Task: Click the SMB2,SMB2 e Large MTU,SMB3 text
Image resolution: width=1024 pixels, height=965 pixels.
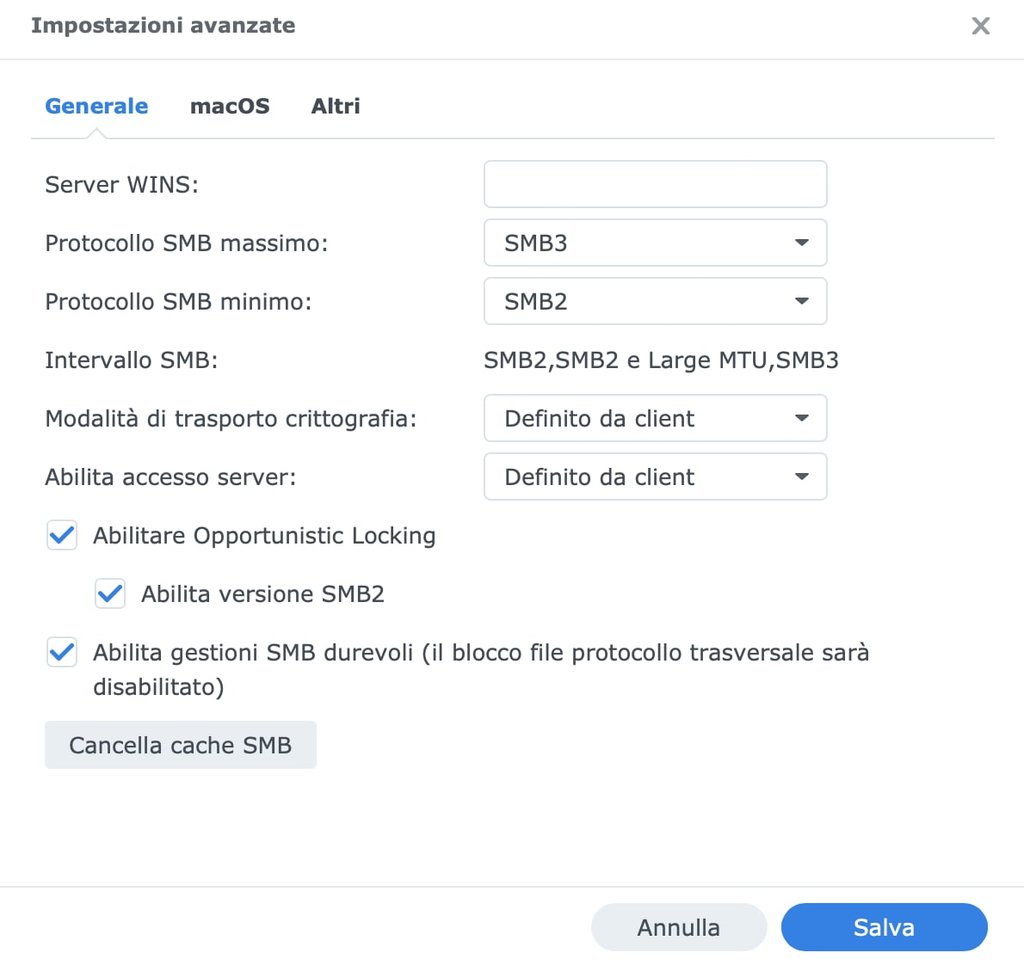Action: point(661,360)
